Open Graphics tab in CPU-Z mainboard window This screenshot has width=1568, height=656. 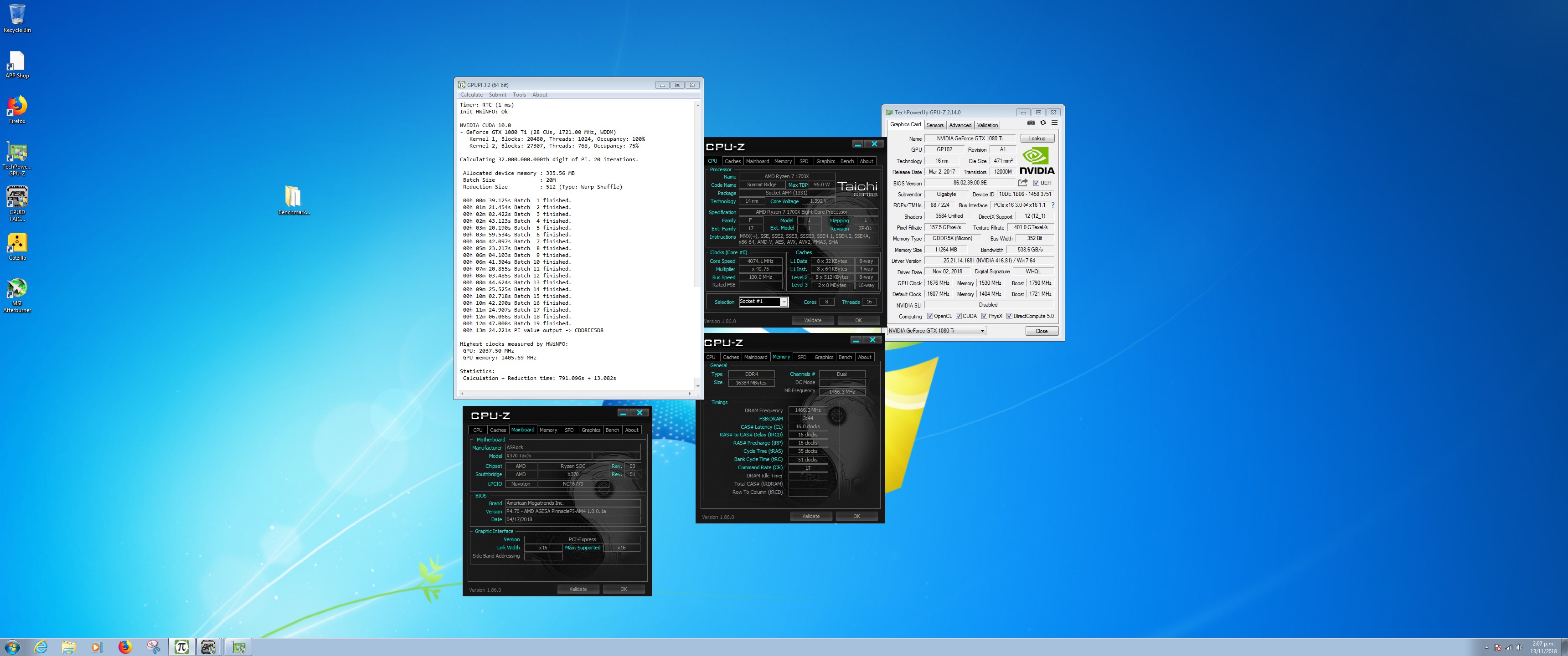coord(590,430)
